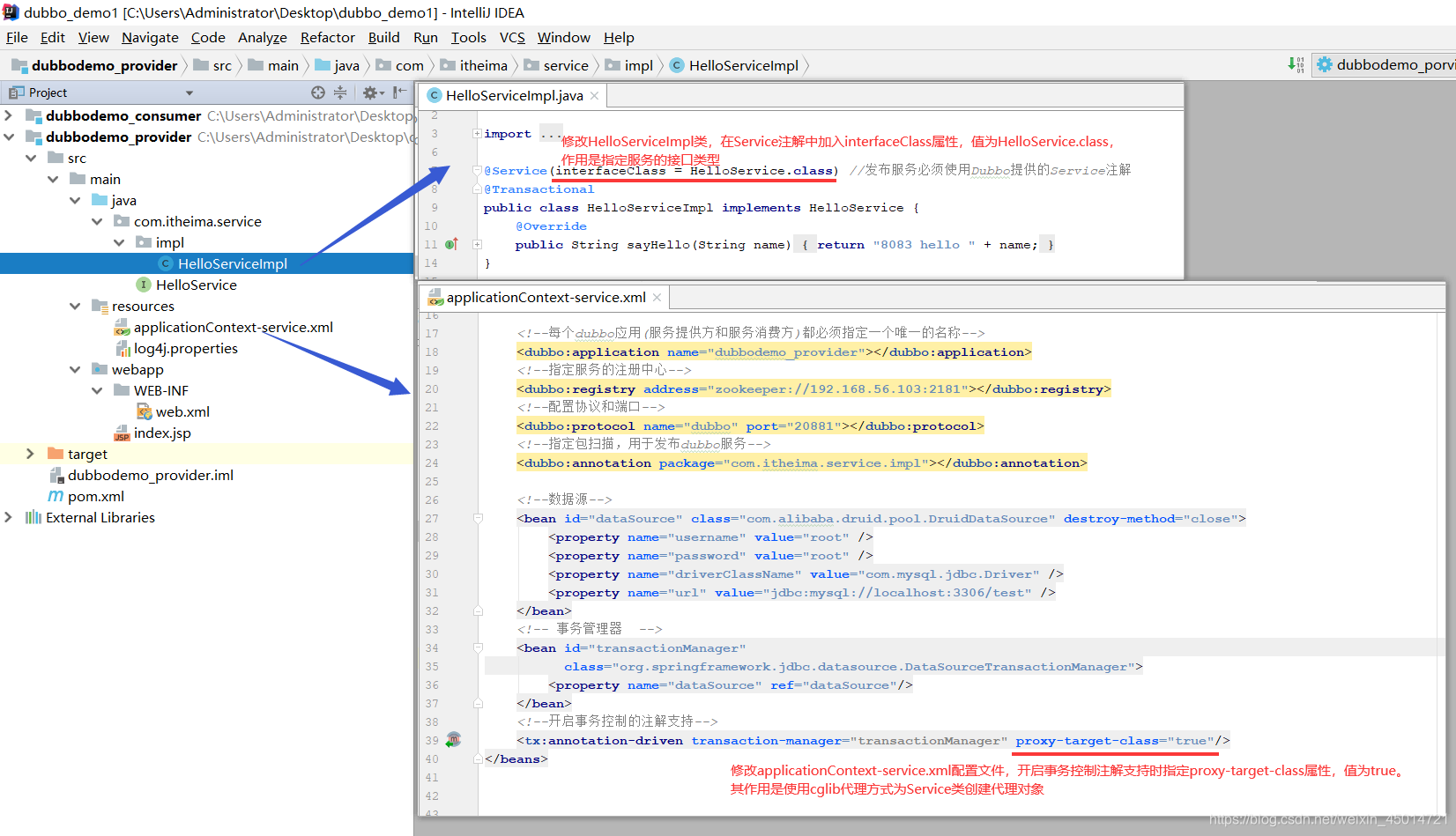The height and width of the screenshot is (836, 1456).
Task: Fold the transactionManager bean at line 34
Action: (478, 647)
